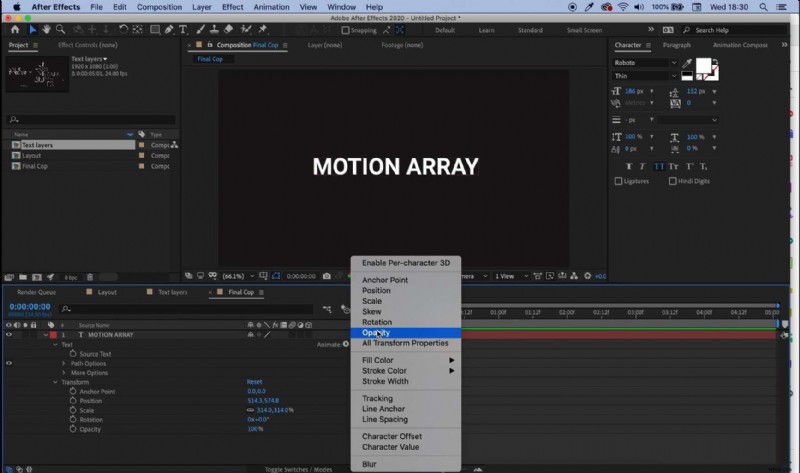This screenshot has height=473, width=800.
Task: Toggle Faux Bold in Character panel
Action: [629, 166]
